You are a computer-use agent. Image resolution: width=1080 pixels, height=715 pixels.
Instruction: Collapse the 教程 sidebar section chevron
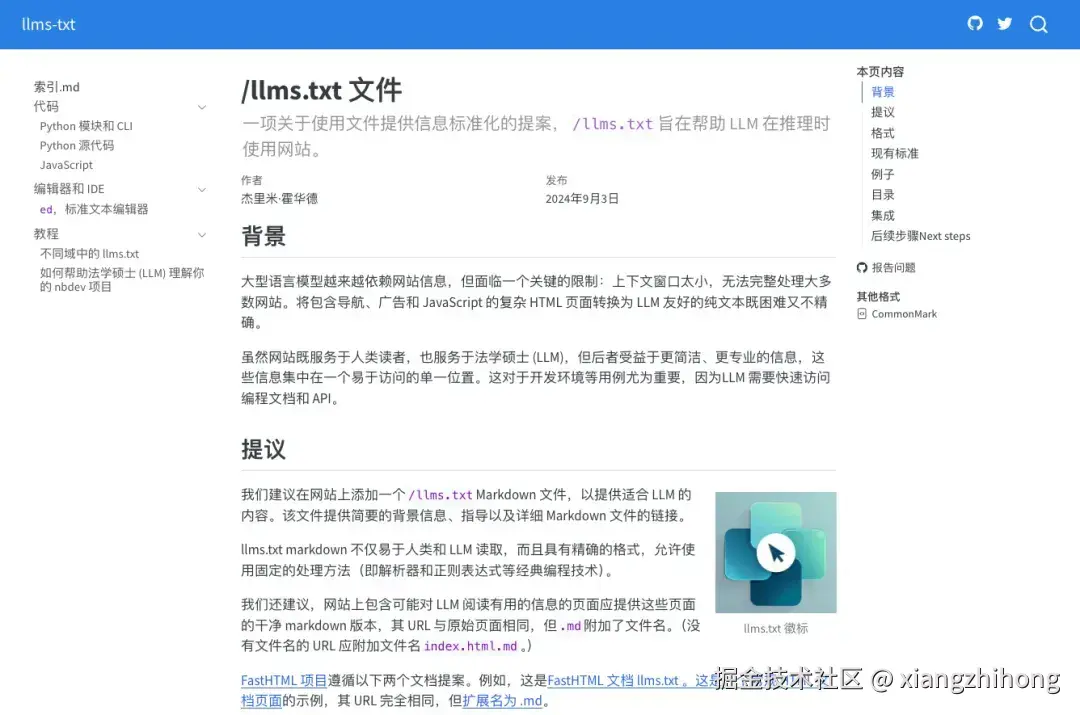pos(202,234)
